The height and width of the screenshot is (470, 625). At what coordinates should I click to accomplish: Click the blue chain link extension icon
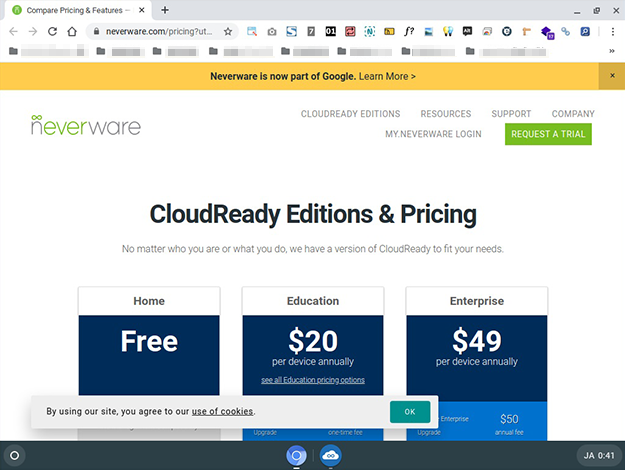pyautogui.click(x=565, y=31)
